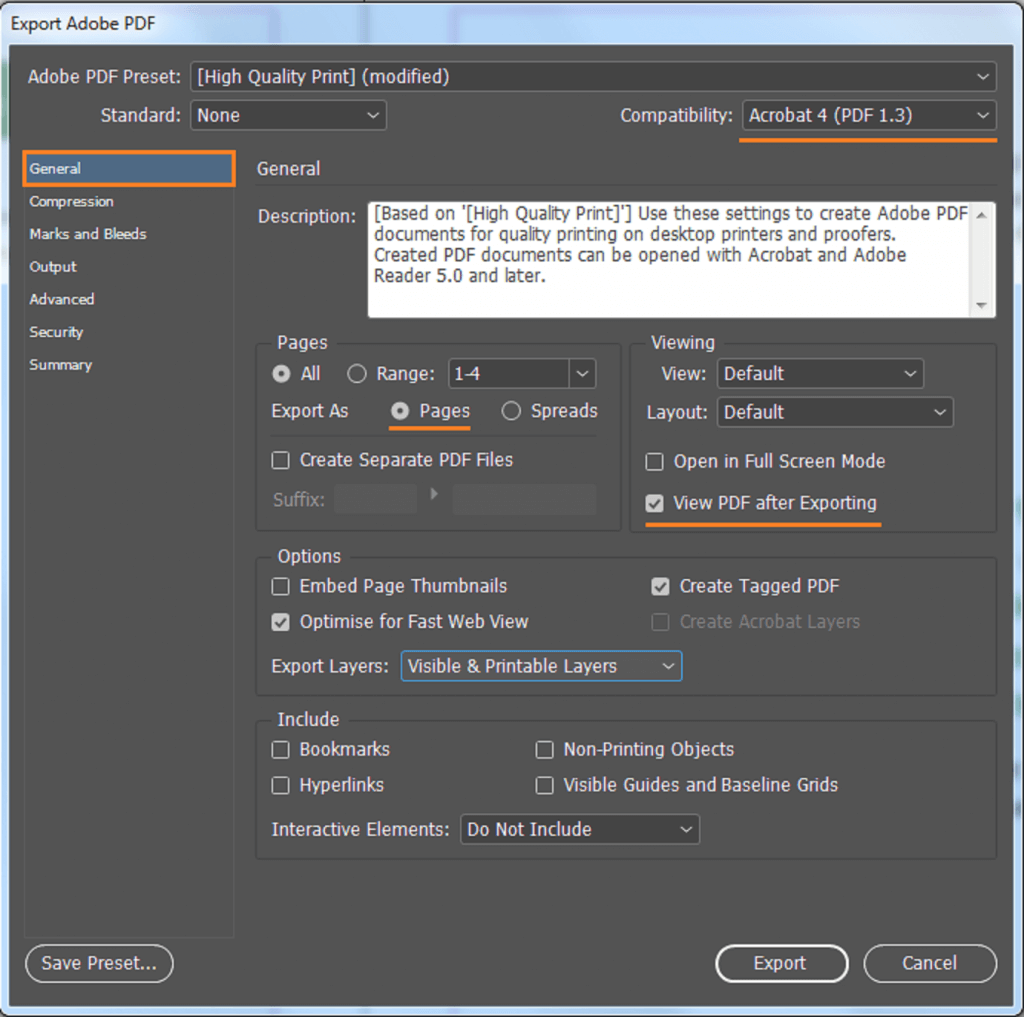Open the Compatibility dropdown showing Acrobat 4

869,115
